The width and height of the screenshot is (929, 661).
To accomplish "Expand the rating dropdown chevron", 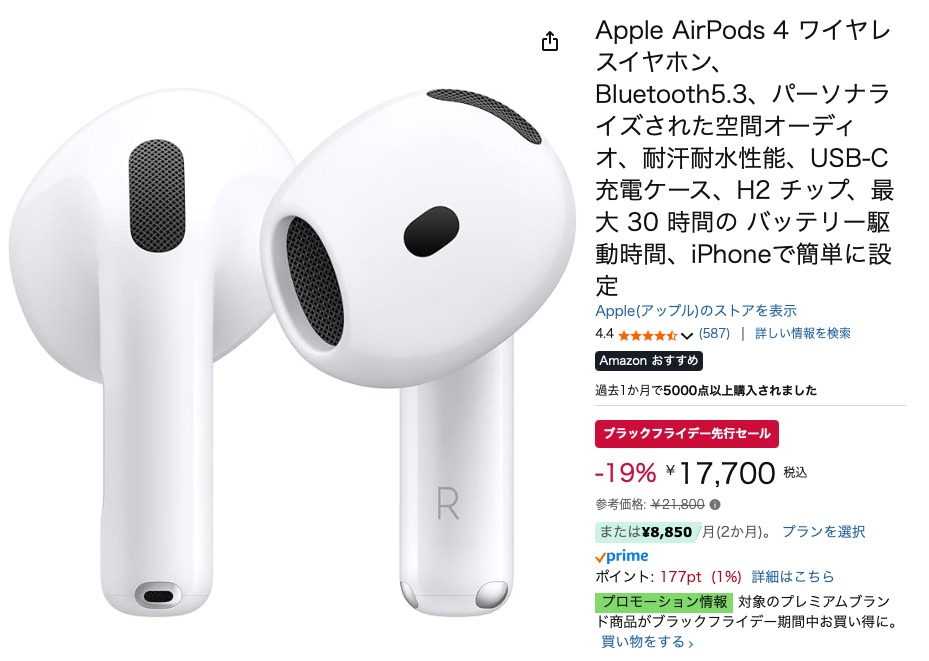I will tap(687, 336).
